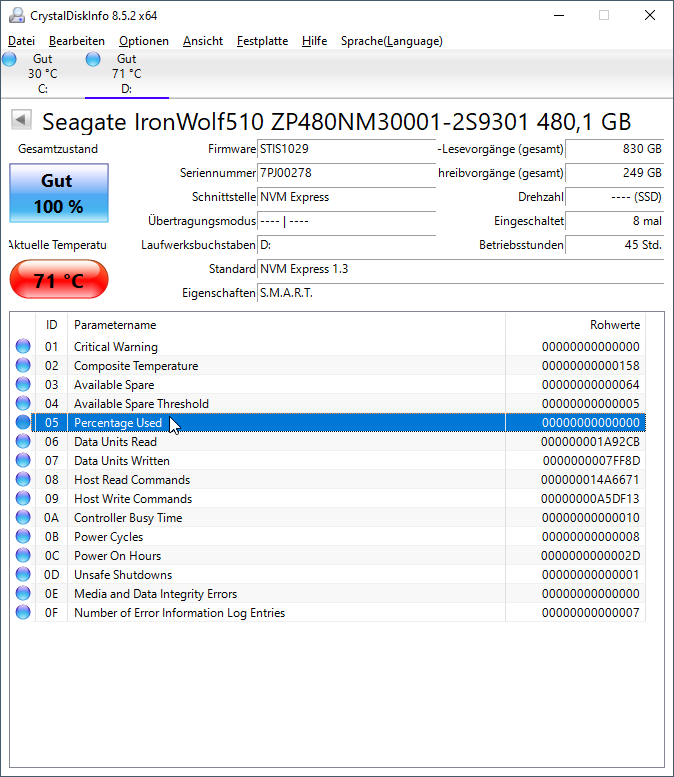Click the status orb for Data Units Read

23,441
